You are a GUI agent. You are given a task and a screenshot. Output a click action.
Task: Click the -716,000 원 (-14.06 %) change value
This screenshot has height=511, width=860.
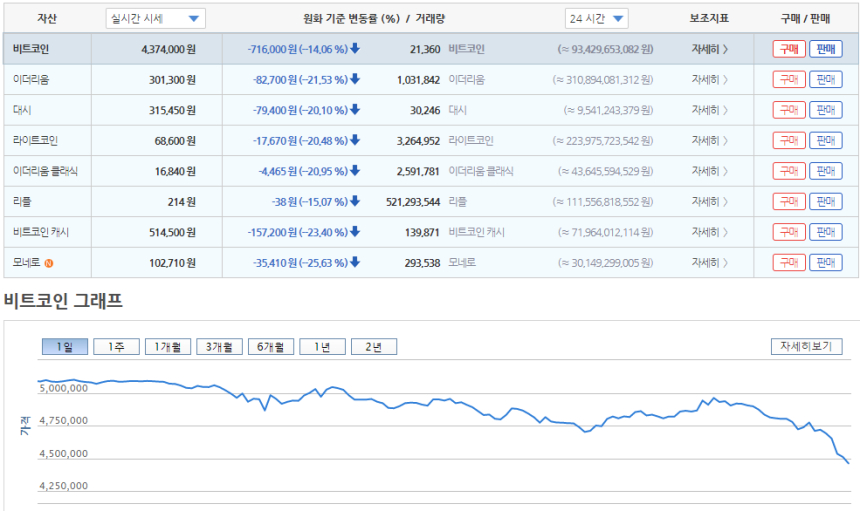[298, 49]
